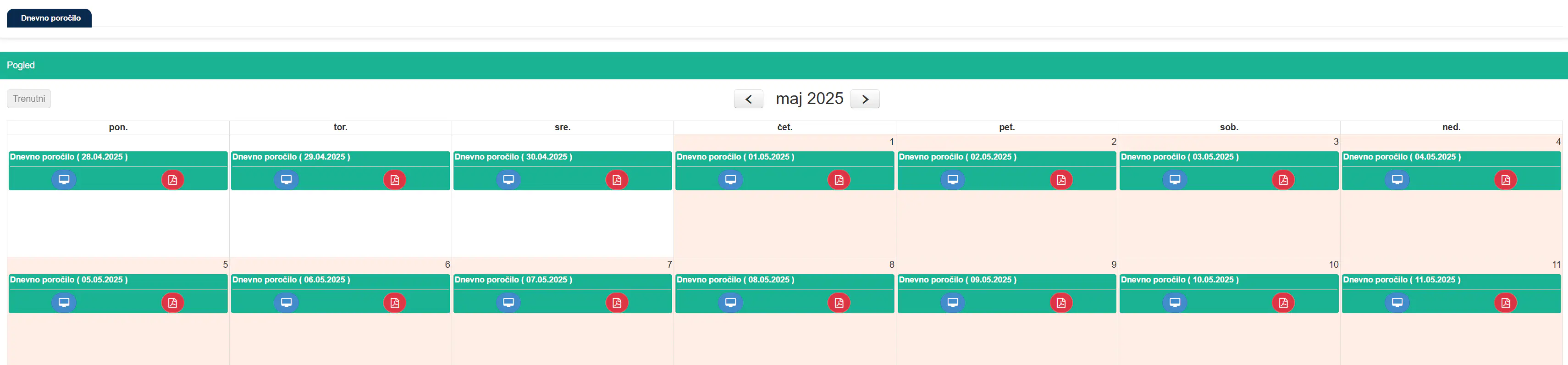The width and height of the screenshot is (1568, 365).
Task: Download the PDF of 11.05.2025 report
Action: point(1505,302)
